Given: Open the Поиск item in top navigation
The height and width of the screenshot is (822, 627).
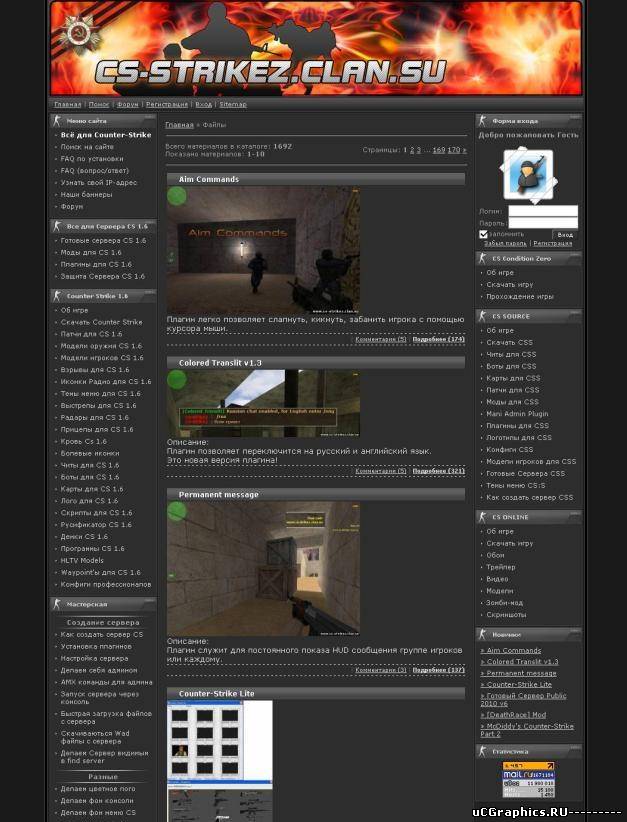Looking at the screenshot, I should 99,104.
